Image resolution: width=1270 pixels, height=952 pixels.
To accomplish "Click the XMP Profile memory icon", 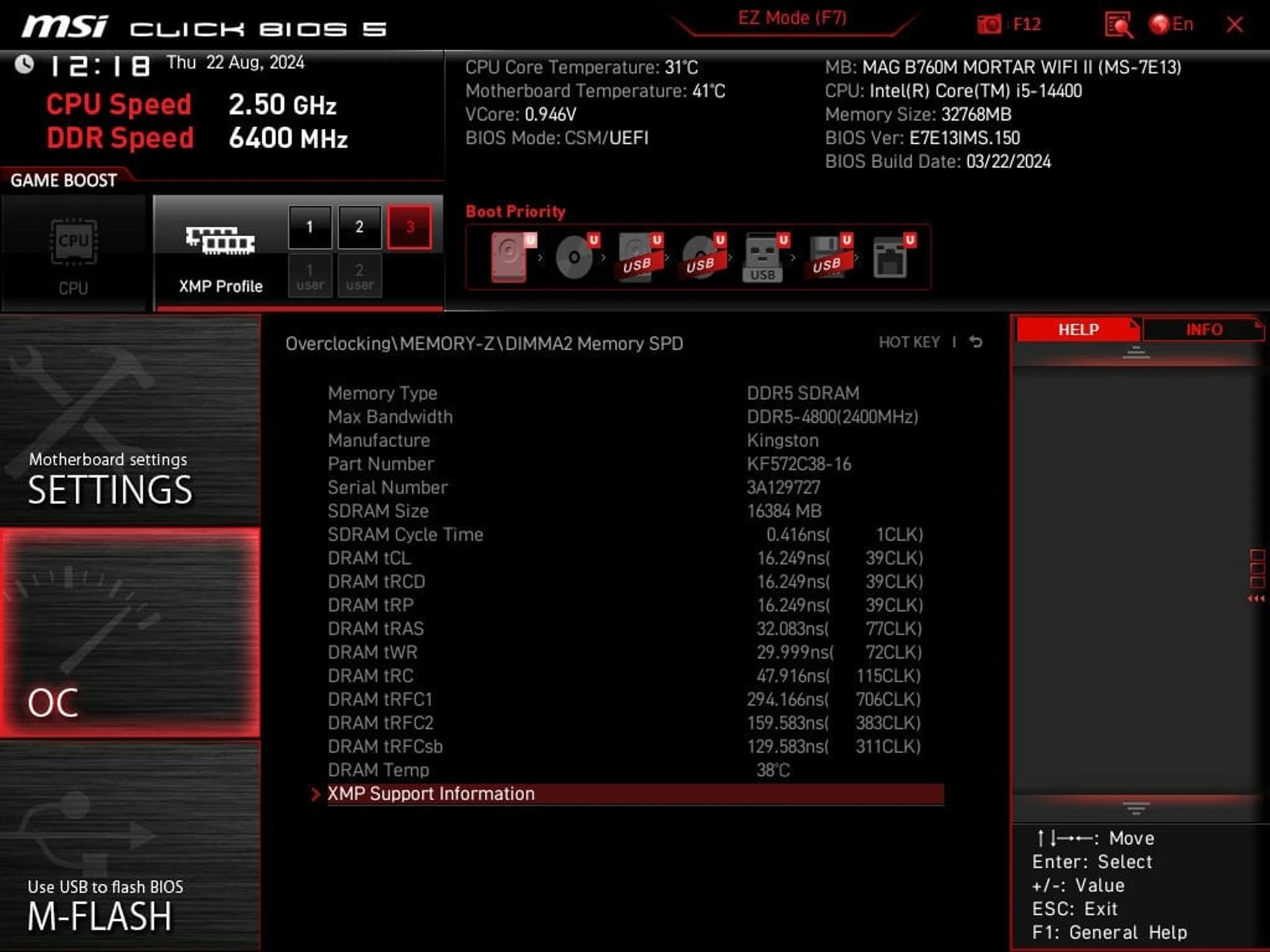I will (220, 240).
